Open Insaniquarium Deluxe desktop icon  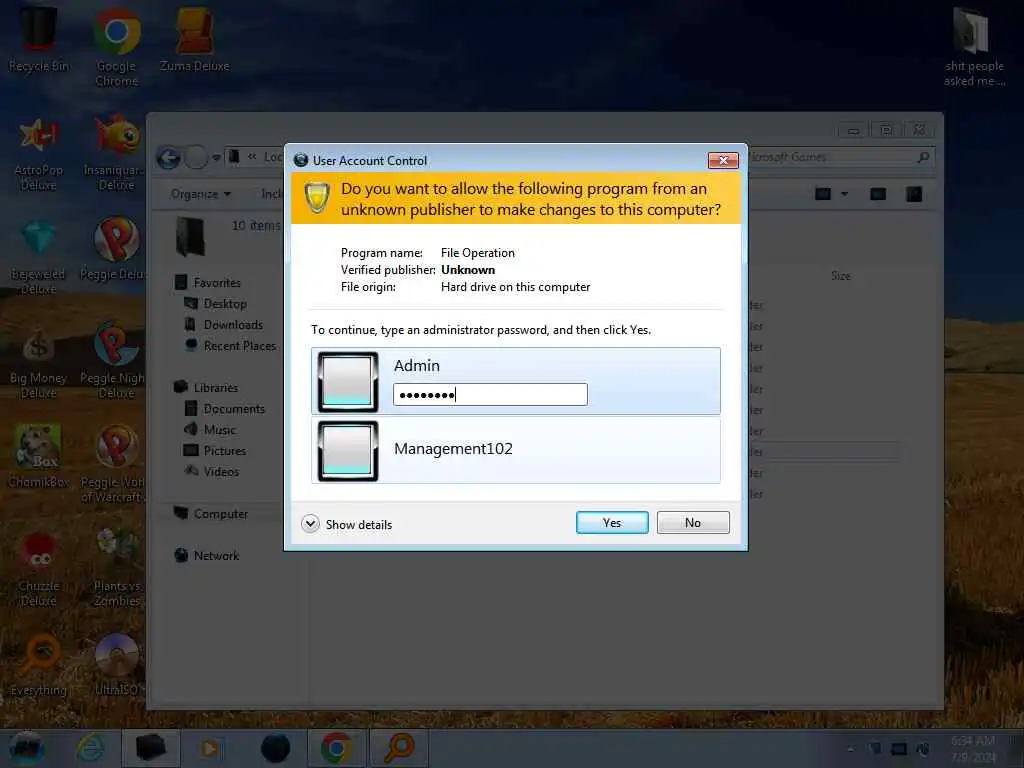coord(116,154)
